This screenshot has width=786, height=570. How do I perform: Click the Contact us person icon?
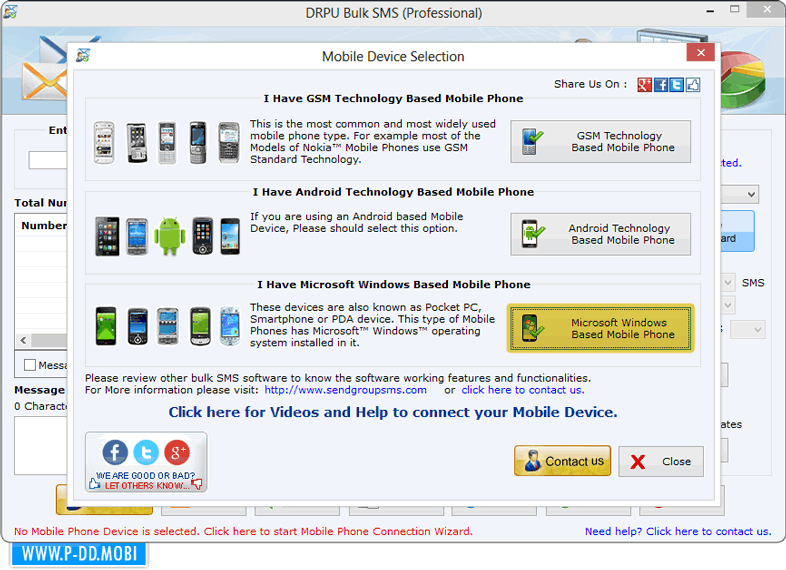point(532,461)
